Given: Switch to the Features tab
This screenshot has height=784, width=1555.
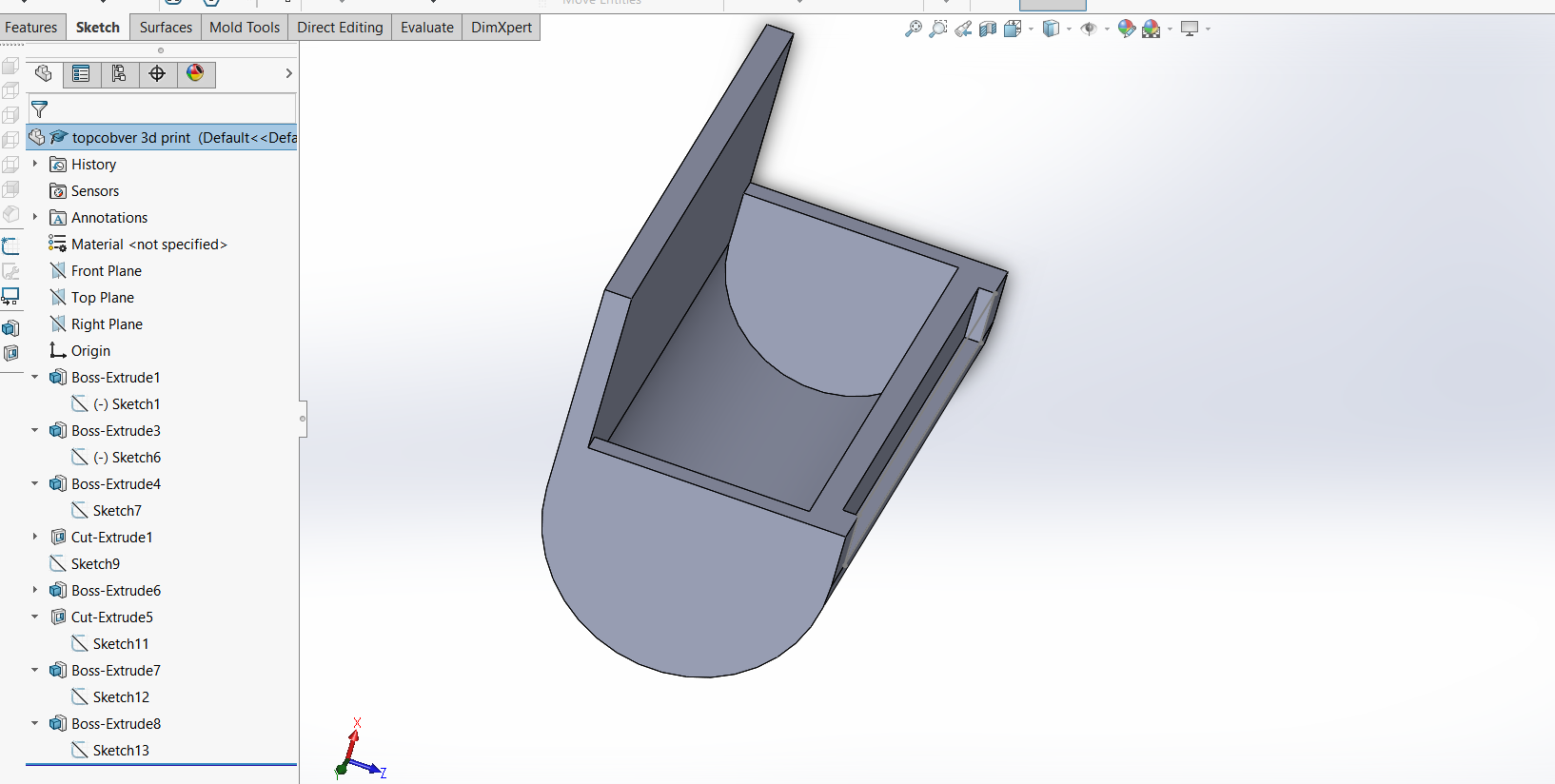Looking at the screenshot, I should (x=31, y=27).
